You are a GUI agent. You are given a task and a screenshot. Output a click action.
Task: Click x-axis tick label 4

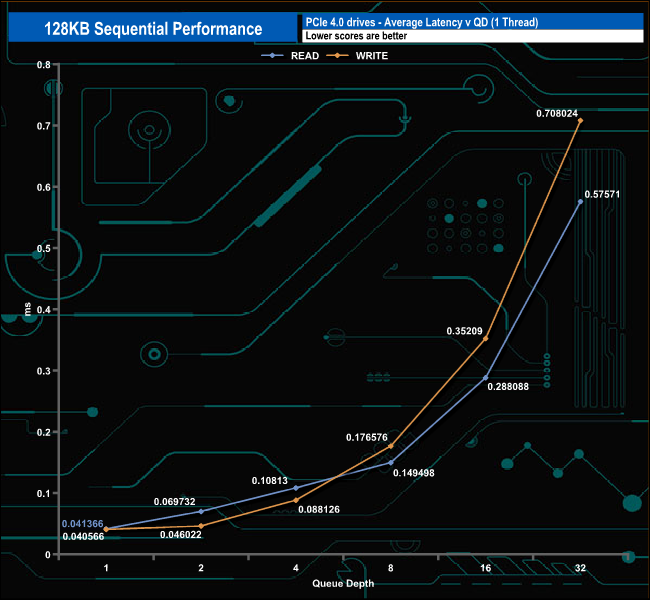pyautogui.click(x=296, y=568)
